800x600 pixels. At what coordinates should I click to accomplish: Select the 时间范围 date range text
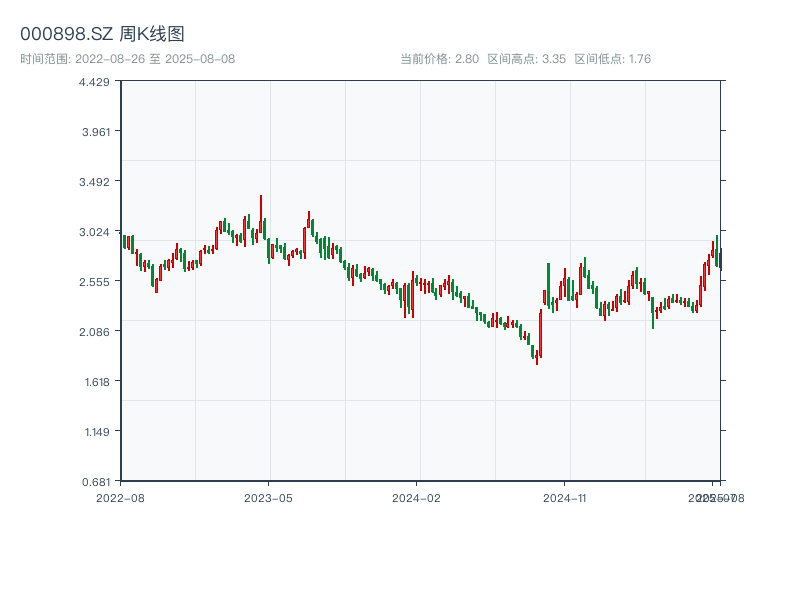[x=127, y=59]
